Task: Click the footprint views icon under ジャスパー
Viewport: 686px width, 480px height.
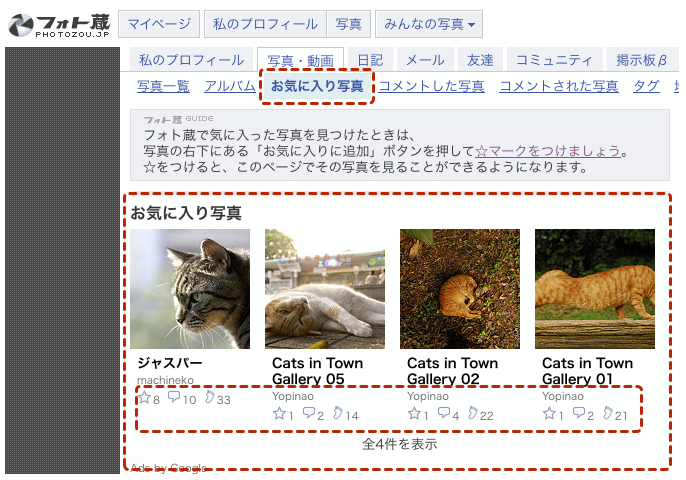Action: [x=209, y=398]
